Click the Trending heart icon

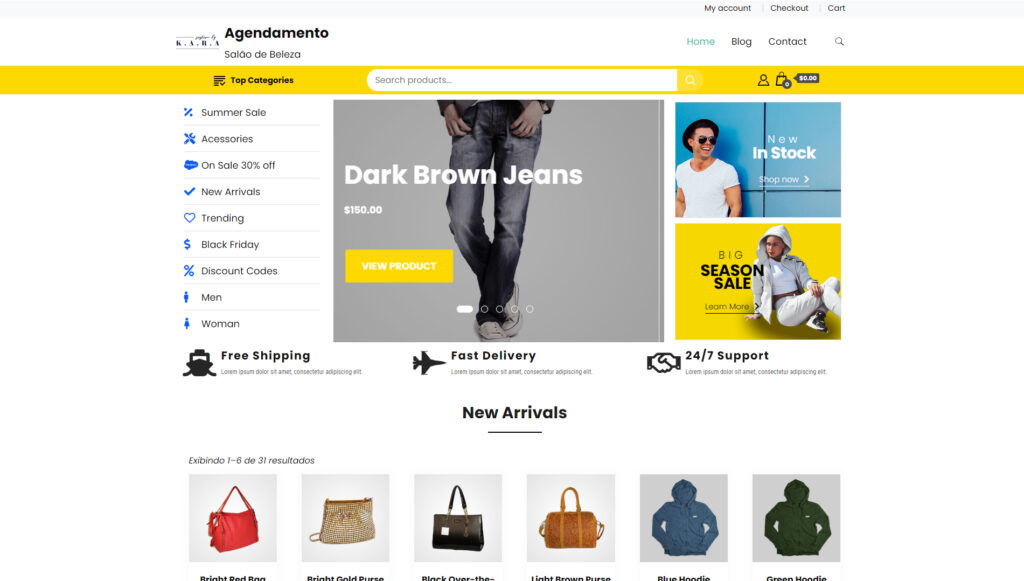pyautogui.click(x=189, y=218)
